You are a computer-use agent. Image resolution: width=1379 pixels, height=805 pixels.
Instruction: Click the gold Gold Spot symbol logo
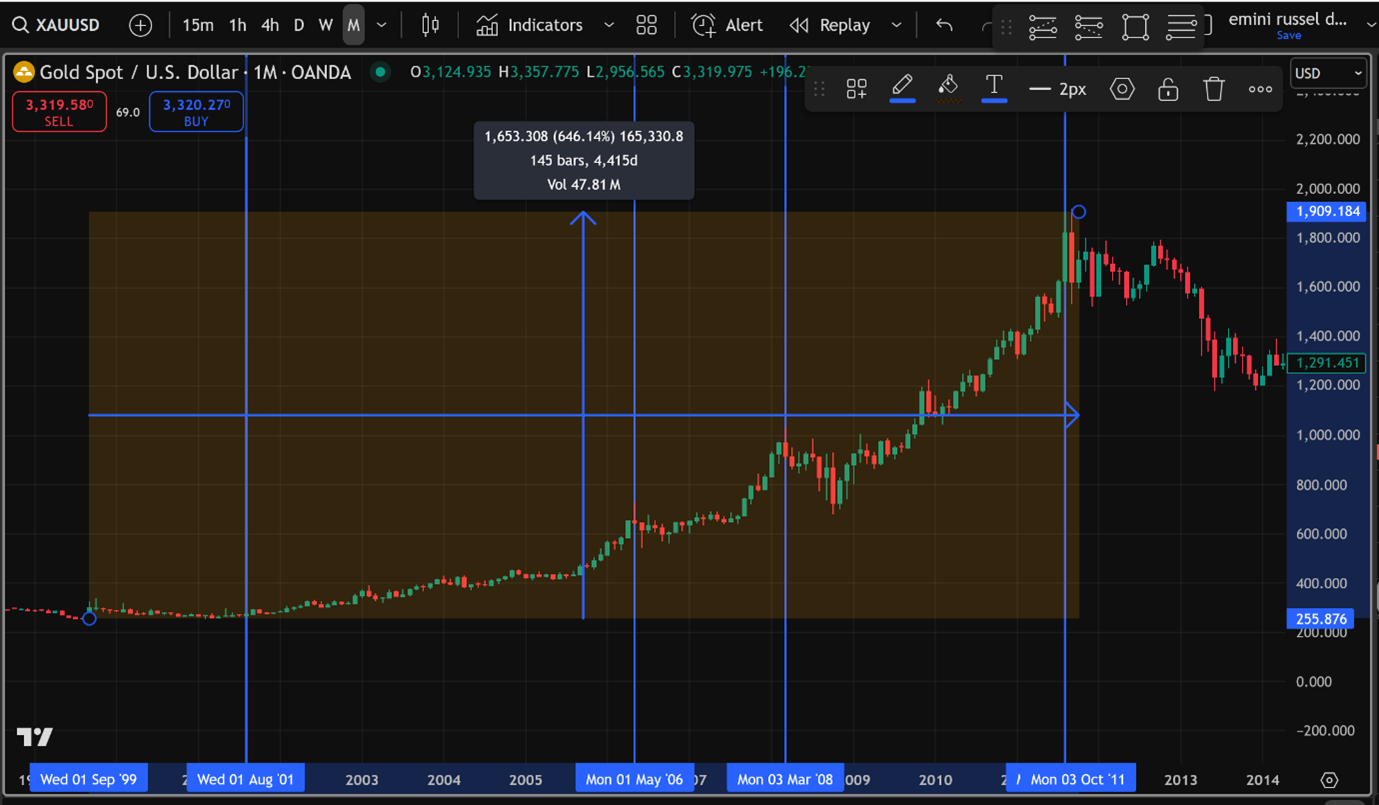click(x=23, y=72)
